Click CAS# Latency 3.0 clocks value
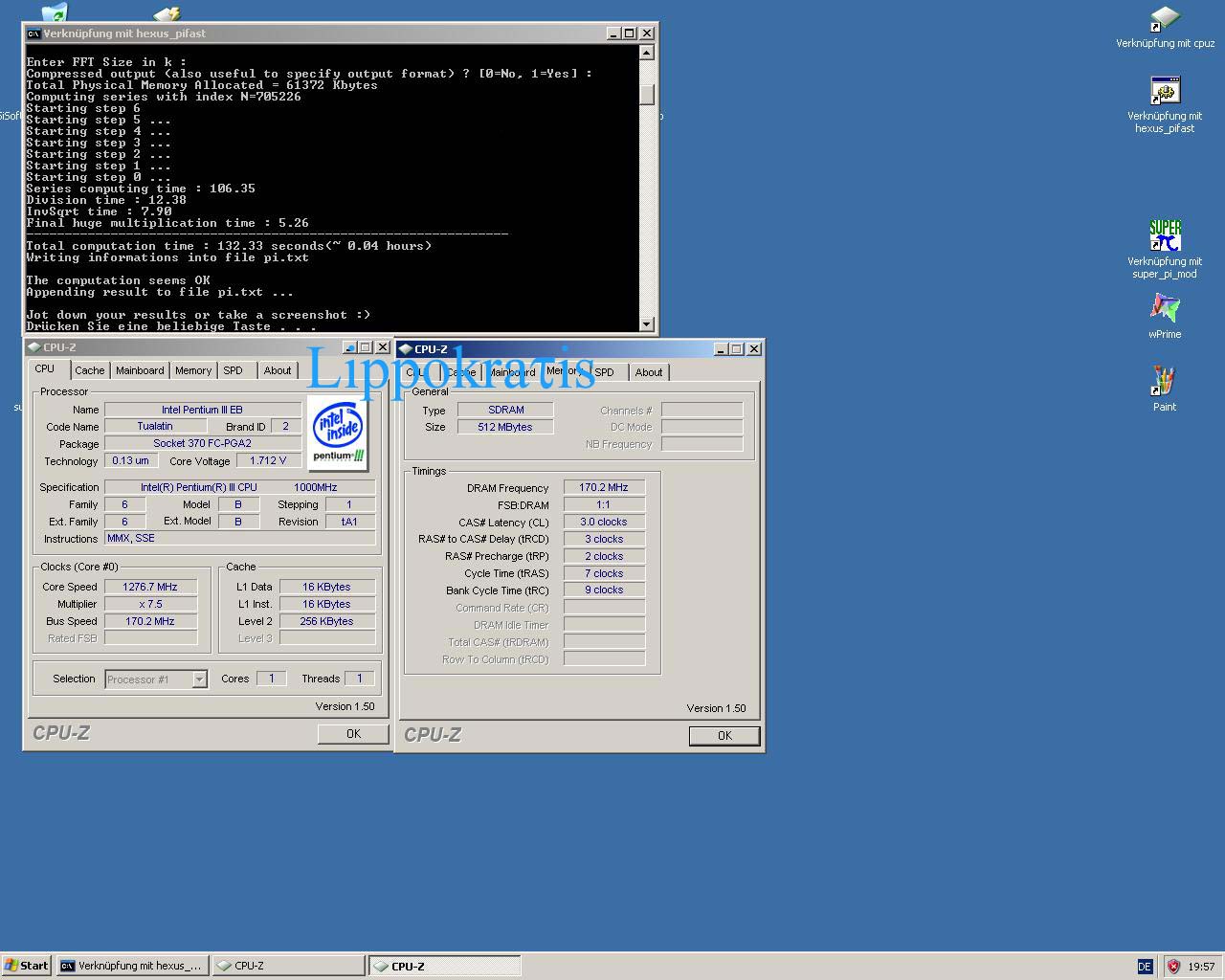This screenshot has height=980, width=1225. click(x=604, y=522)
